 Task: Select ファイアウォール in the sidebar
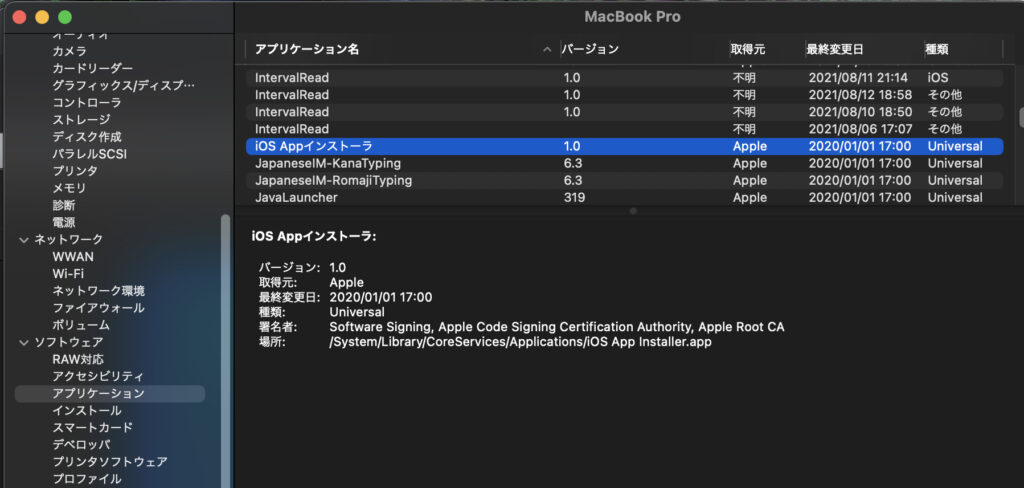[99, 308]
